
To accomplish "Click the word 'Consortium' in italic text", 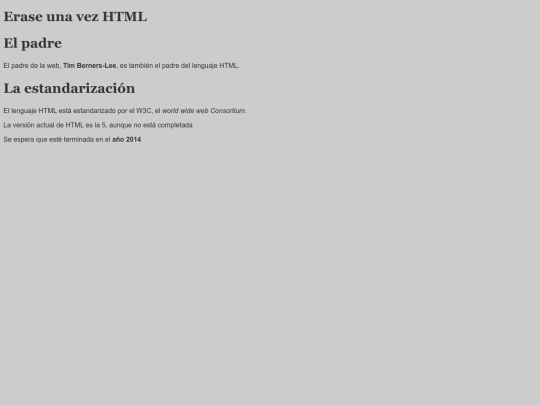I will [228, 111].
